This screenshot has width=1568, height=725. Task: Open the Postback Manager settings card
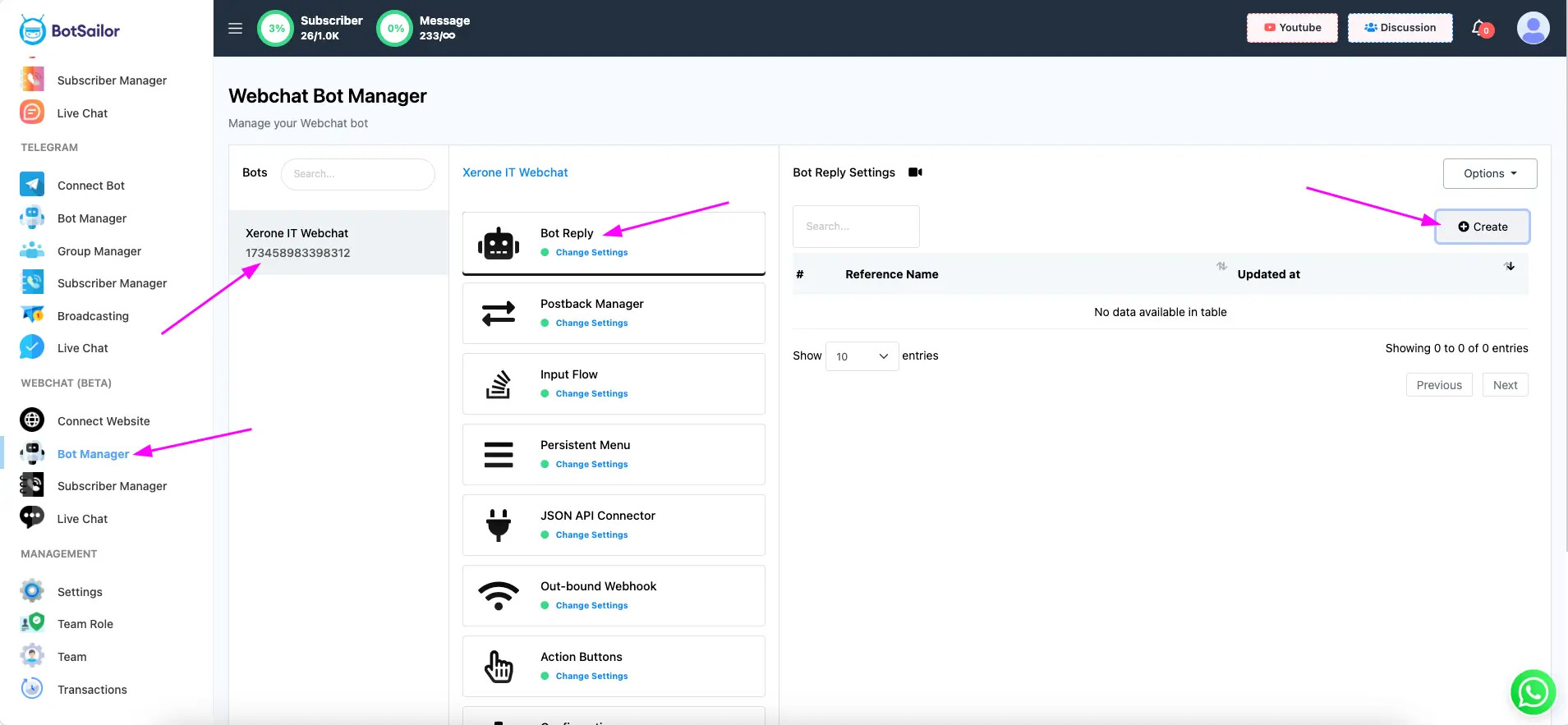coord(614,314)
